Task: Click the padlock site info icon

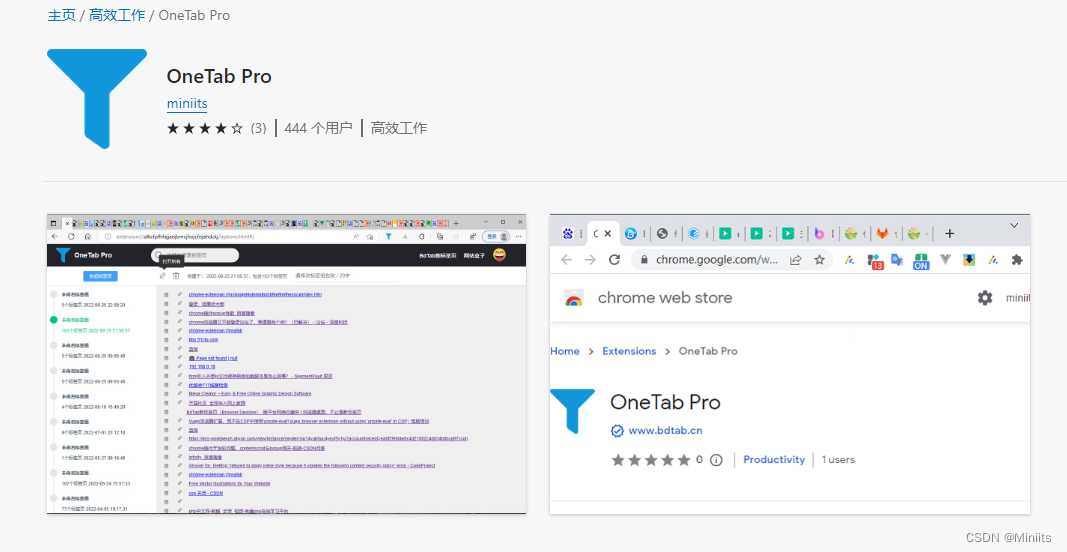Action: 644,259
